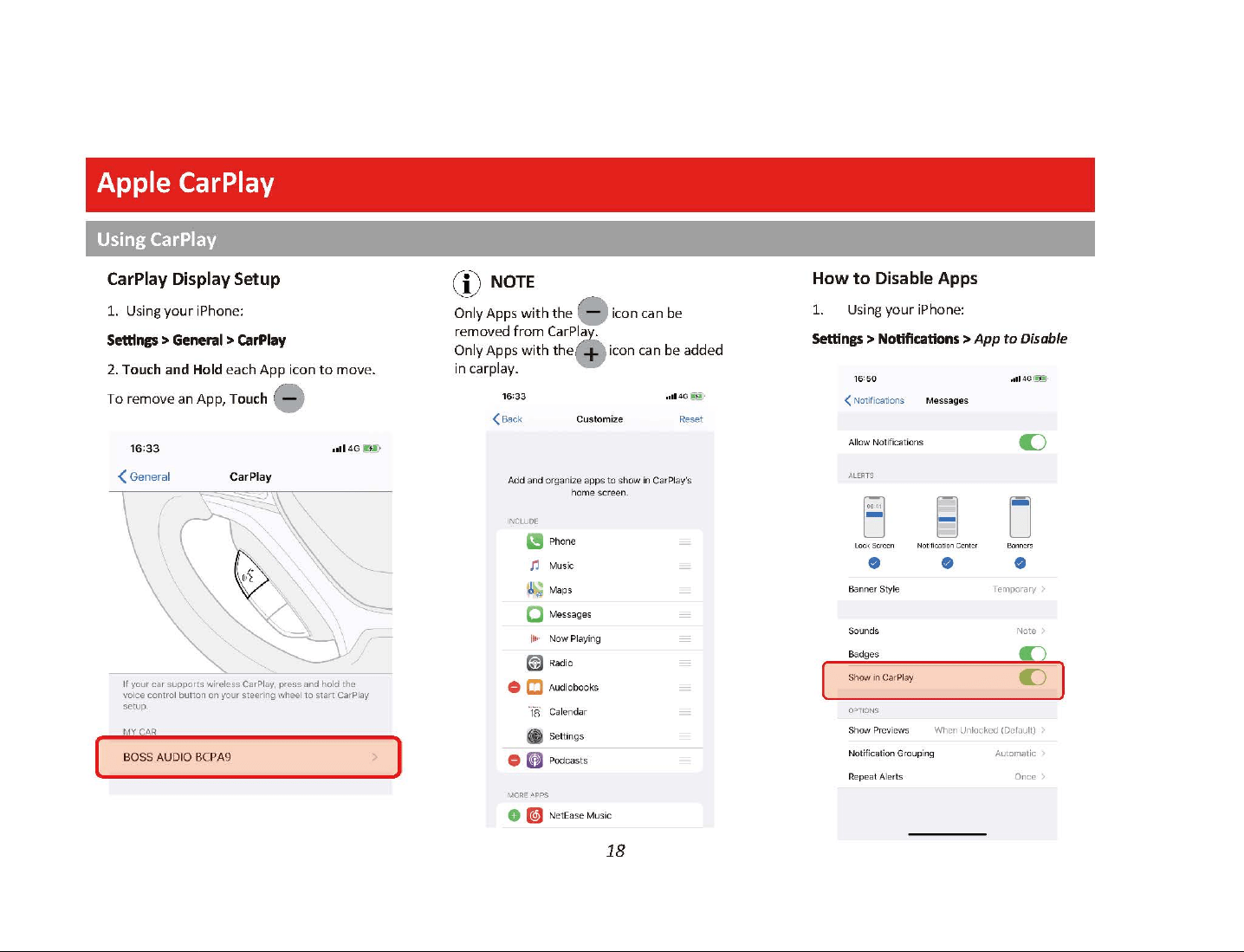Tap the Radio app icon
1244x952 pixels.
[x=535, y=663]
